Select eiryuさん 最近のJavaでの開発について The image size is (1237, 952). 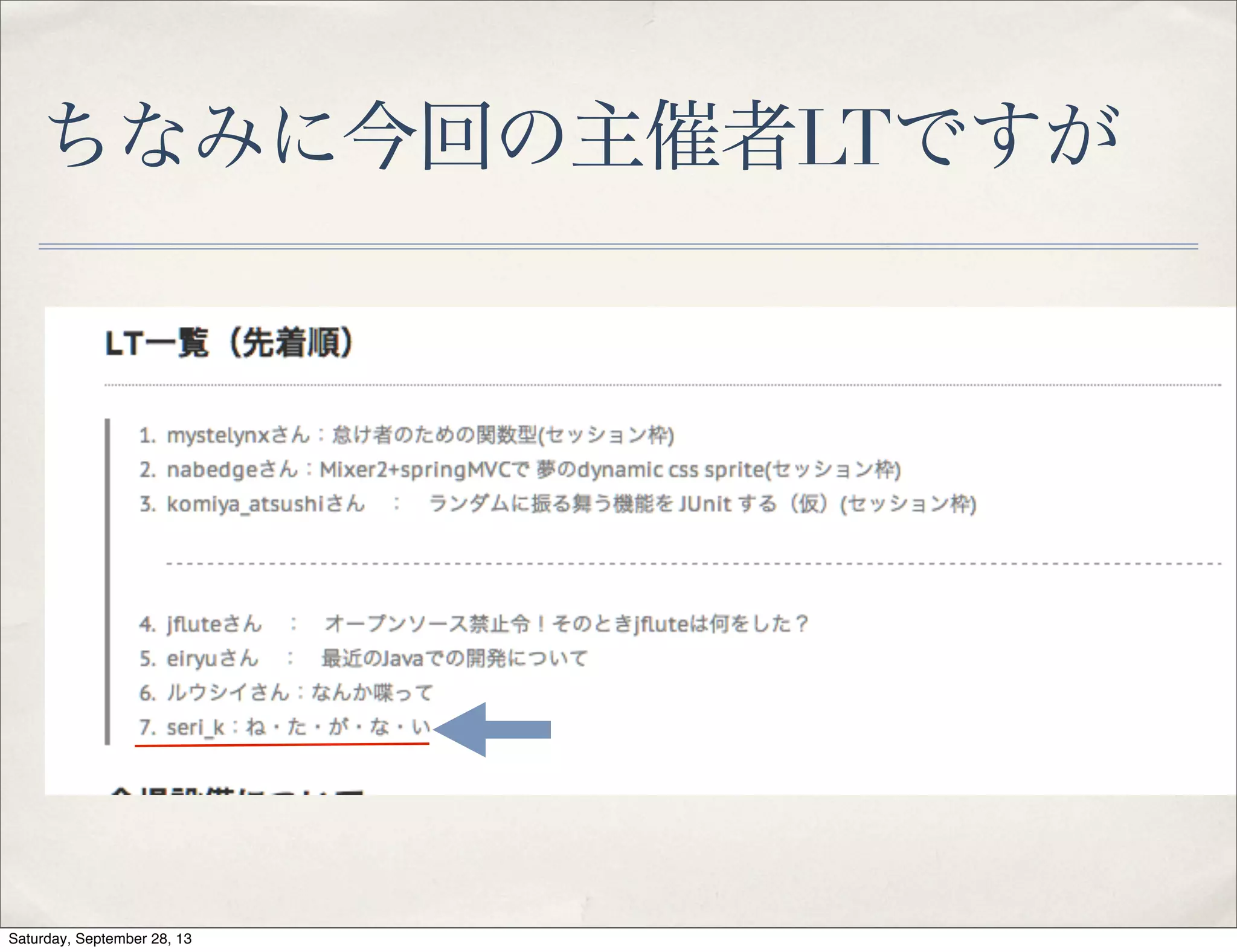pyautogui.click(x=364, y=658)
